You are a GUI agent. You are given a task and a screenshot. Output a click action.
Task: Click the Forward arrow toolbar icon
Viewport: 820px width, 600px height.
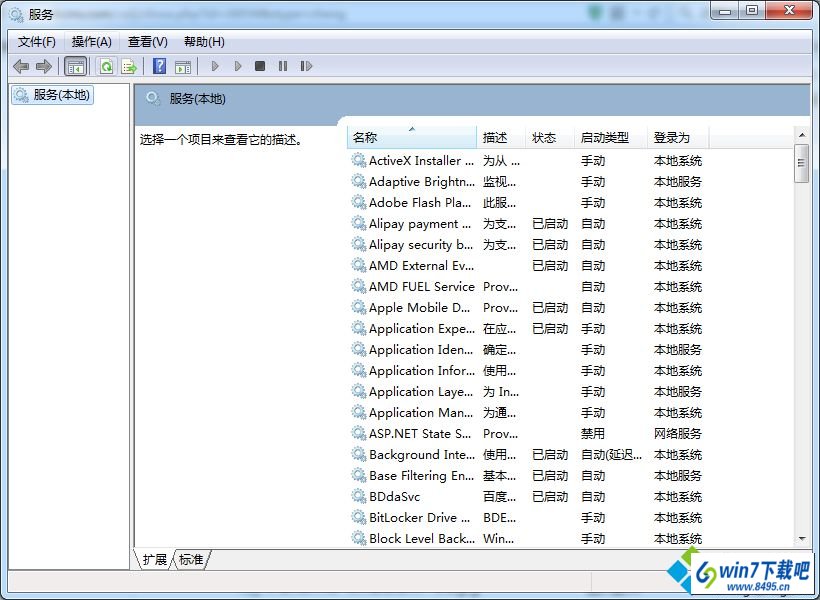pos(43,66)
